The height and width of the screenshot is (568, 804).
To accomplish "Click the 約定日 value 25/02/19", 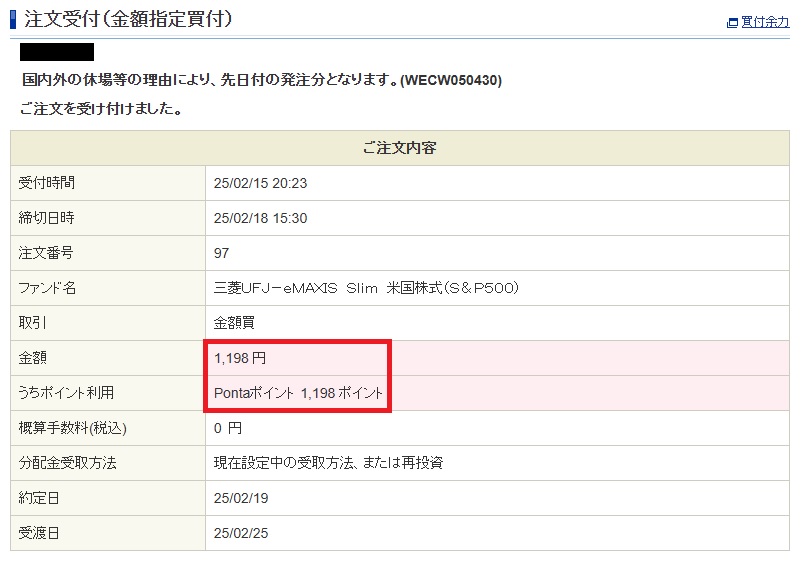I will (242, 498).
